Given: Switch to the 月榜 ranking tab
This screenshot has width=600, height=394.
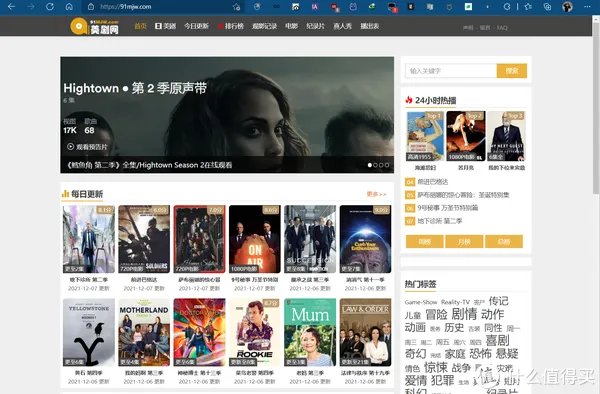Looking at the screenshot, I should 464,241.
